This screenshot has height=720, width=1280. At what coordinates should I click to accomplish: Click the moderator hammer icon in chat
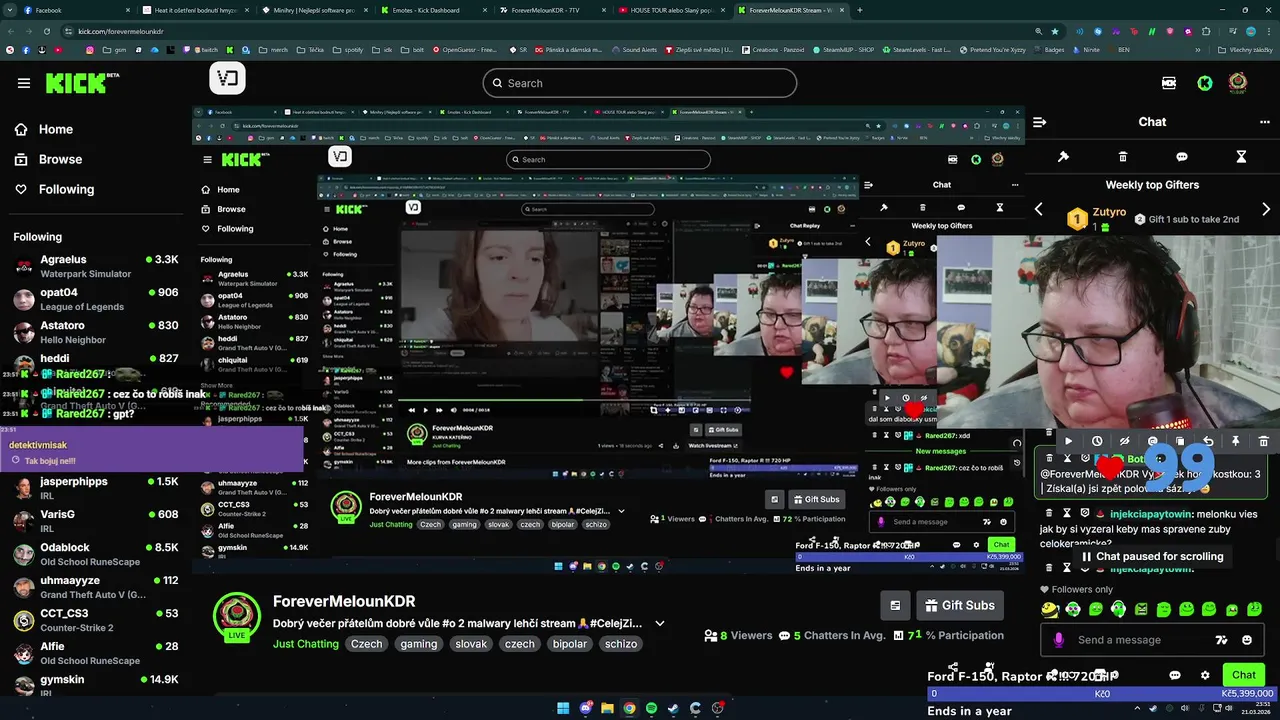pyautogui.click(x=1063, y=157)
